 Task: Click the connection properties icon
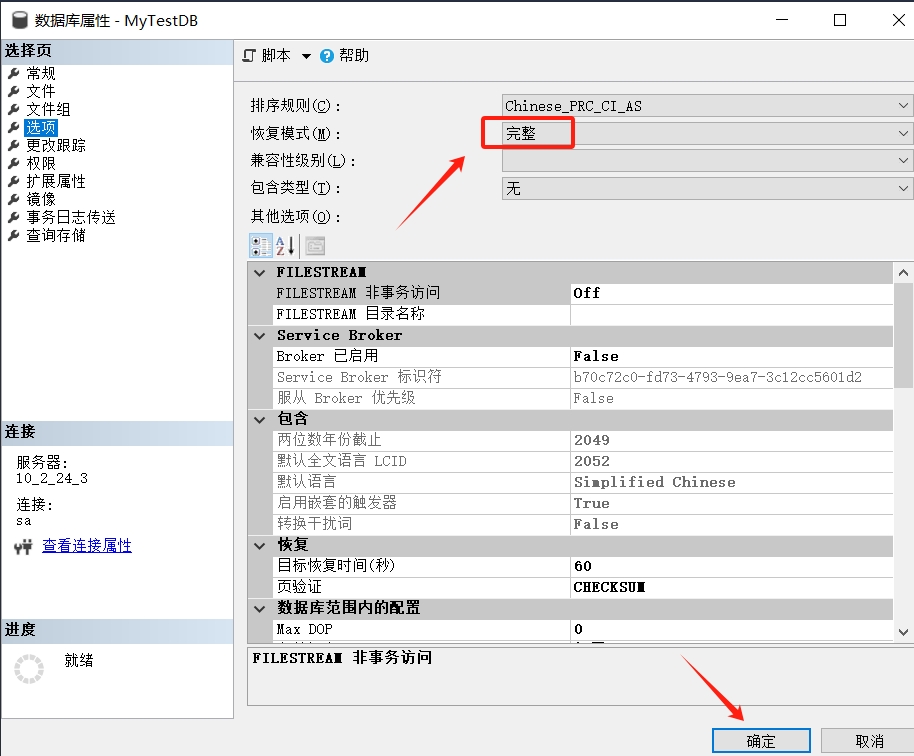pos(24,546)
